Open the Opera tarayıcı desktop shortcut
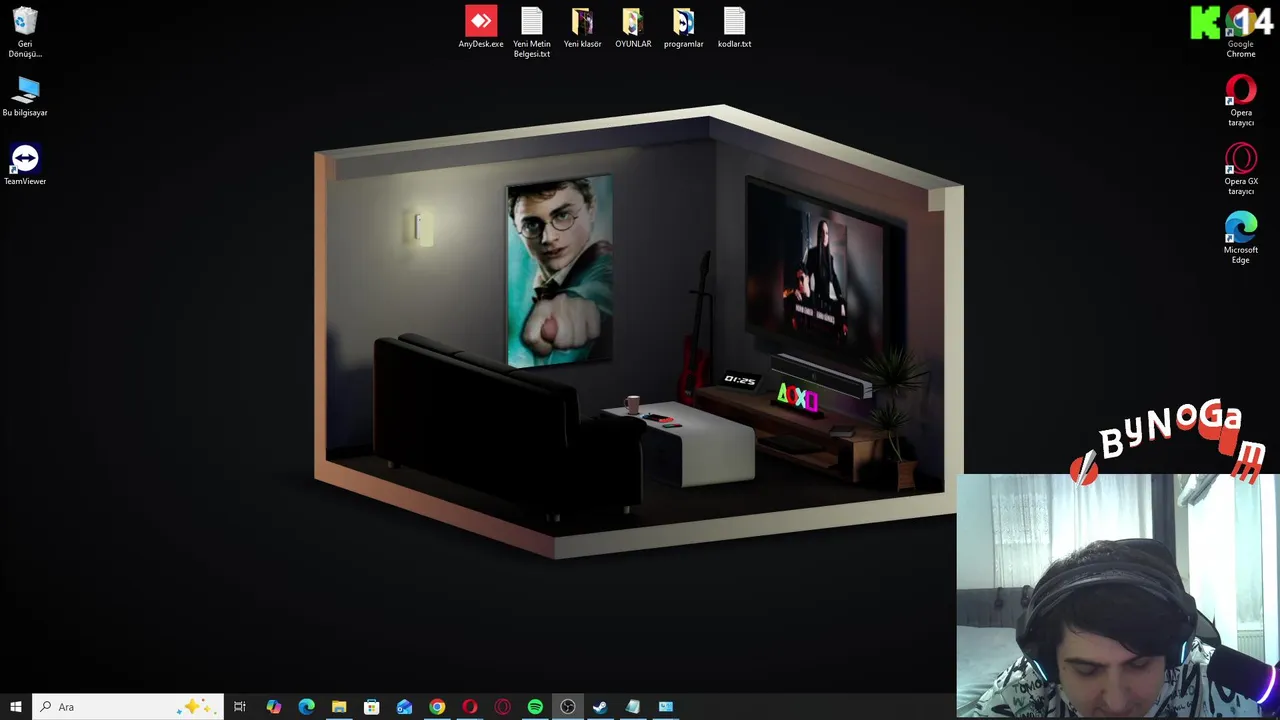Viewport: 1280px width, 720px height. pos(1241,101)
